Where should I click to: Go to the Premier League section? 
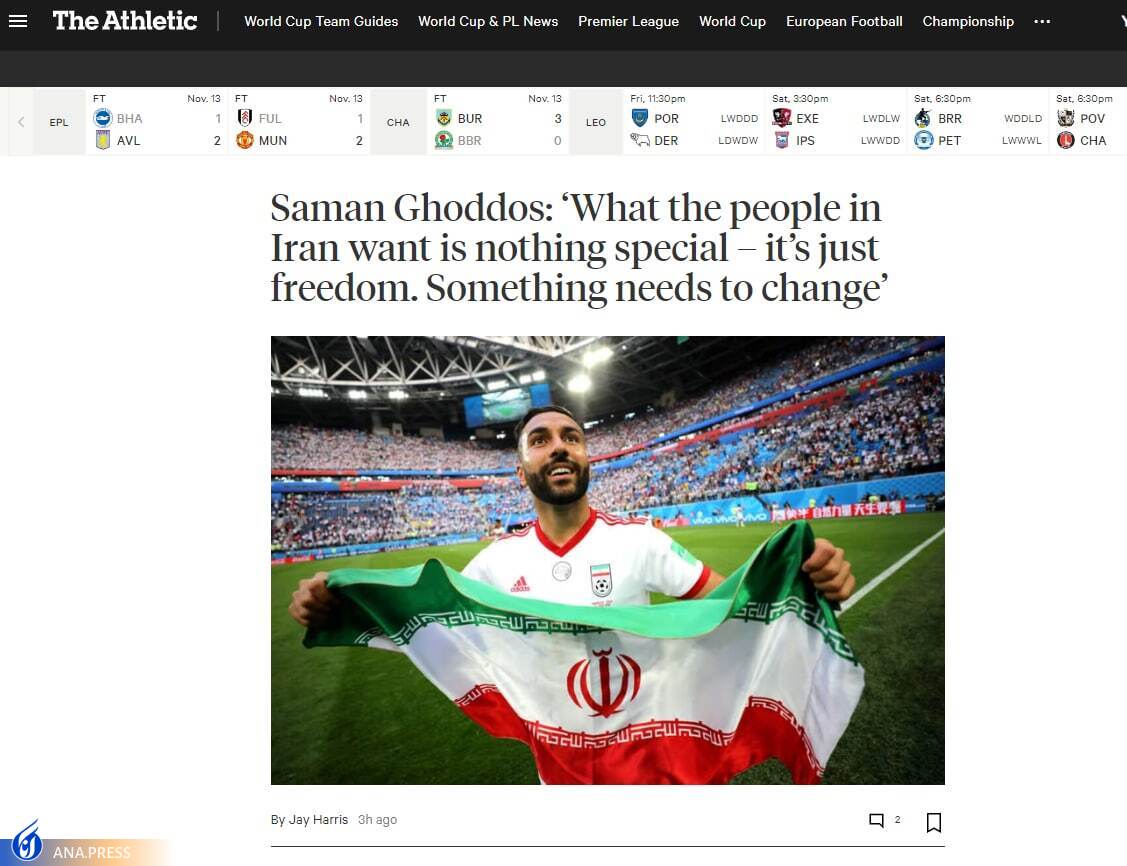[x=628, y=22]
